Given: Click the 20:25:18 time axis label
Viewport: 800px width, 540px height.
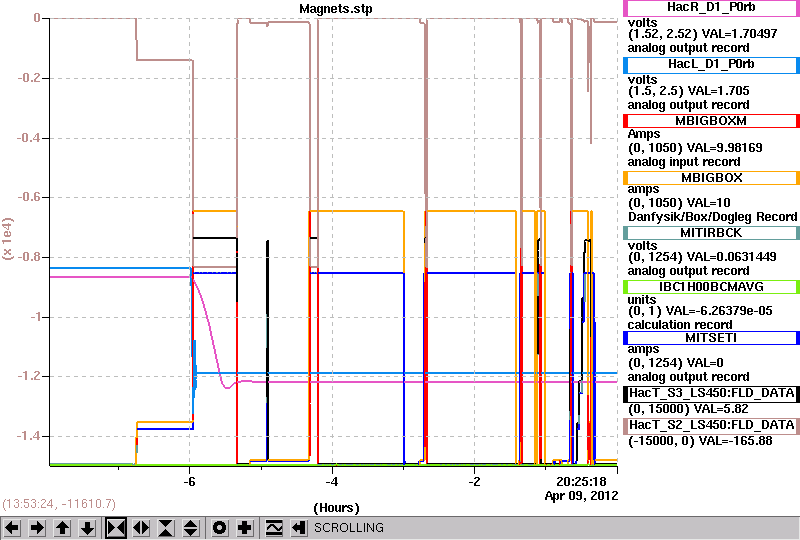Looking at the screenshot, I should pyautogui.click(x=581, y=482).
